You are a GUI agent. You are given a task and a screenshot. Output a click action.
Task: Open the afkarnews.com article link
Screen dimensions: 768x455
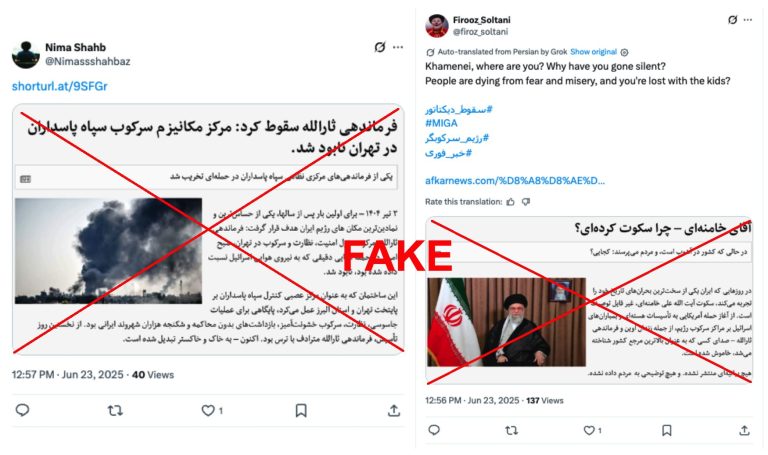pos(515,181)
